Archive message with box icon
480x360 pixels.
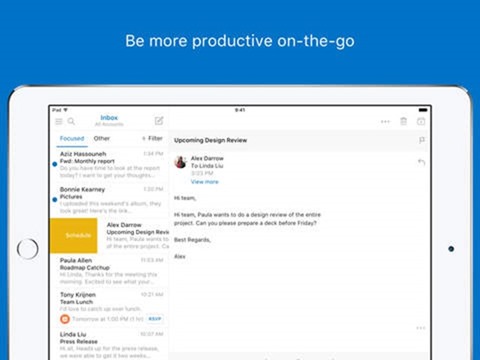[421, 121]
